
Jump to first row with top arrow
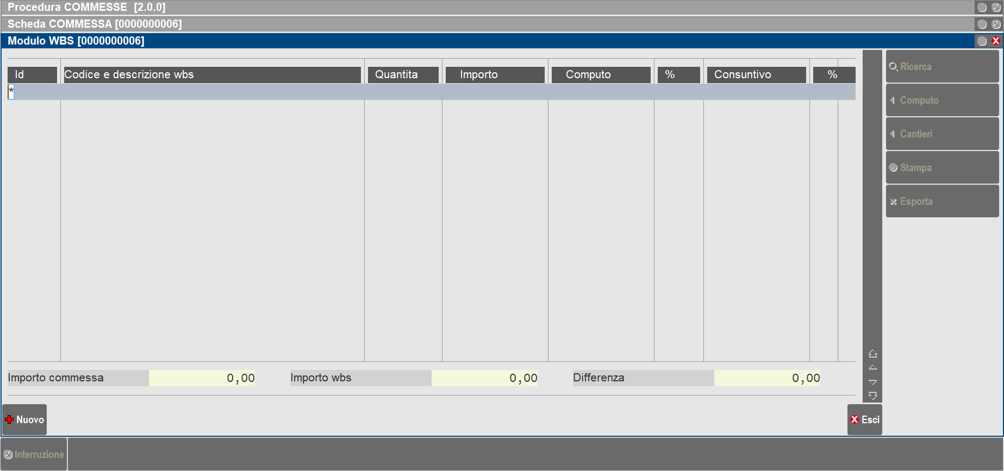click(x=873, y=354)
